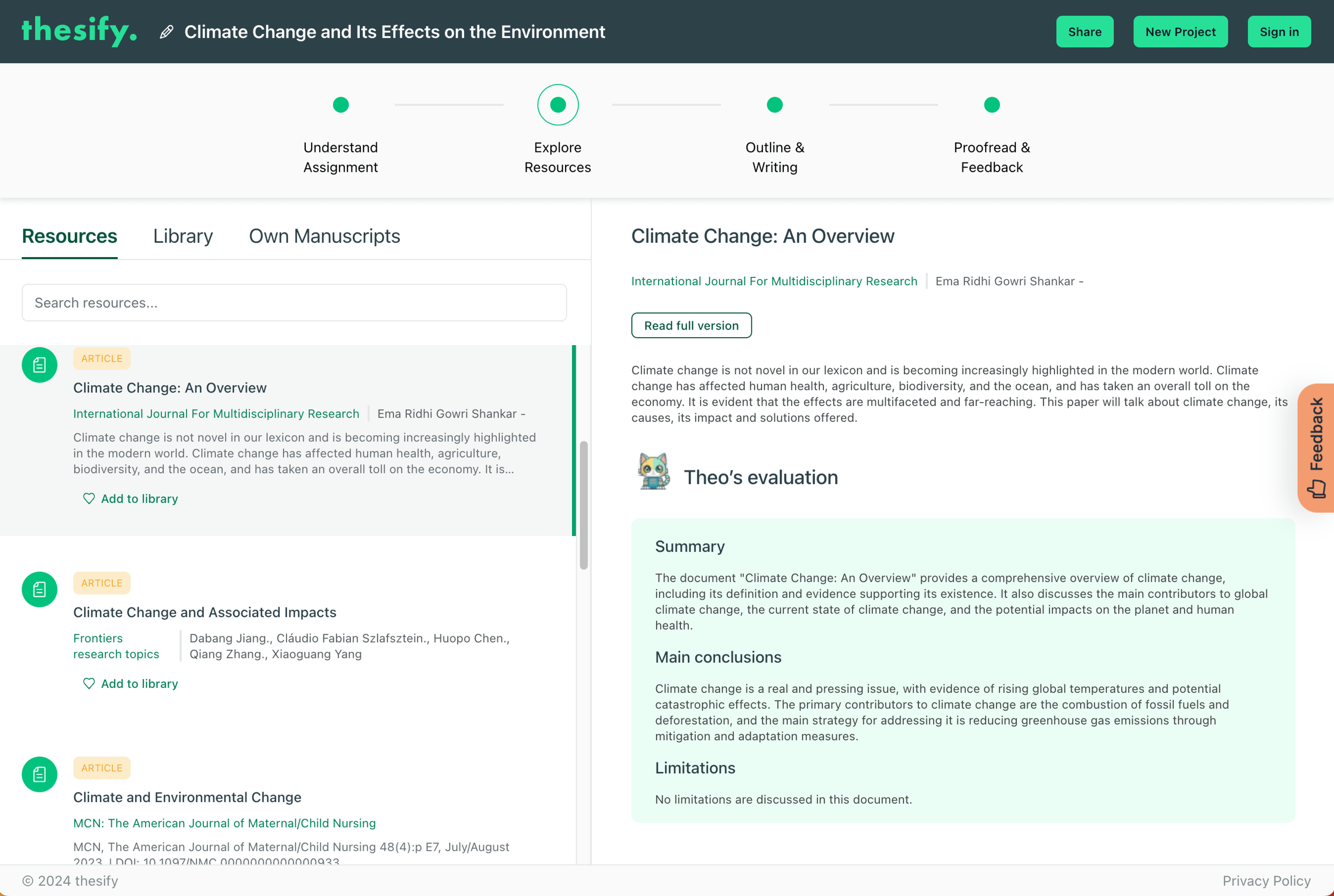Click the Proofread & Feedback step marker
Viewport: 1334px width, 896px height.
pyautogui.click(x=991, y=105)
